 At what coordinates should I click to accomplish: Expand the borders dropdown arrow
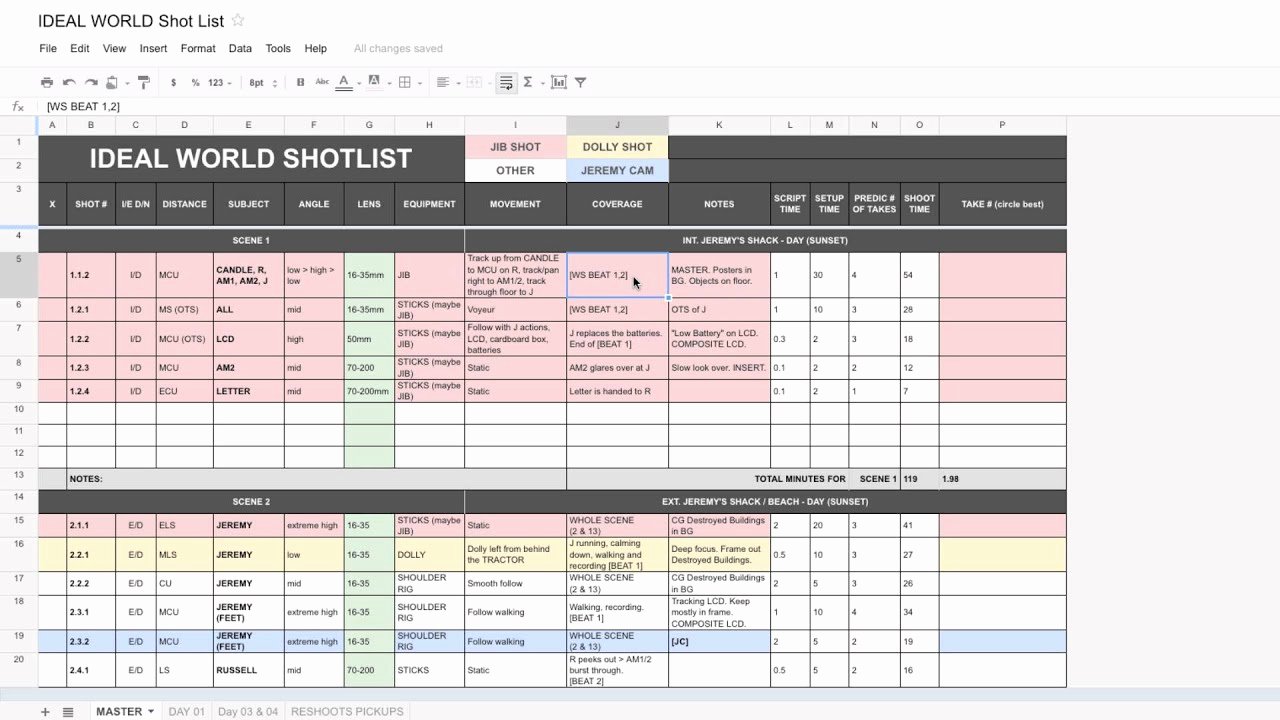pos(420,83)
